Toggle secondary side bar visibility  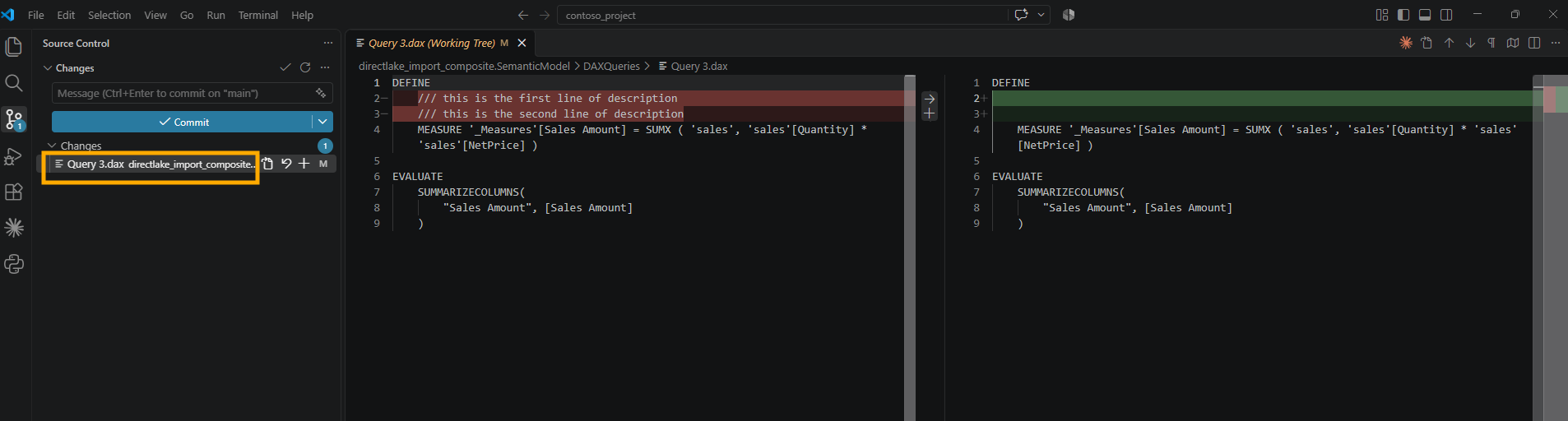(x=1446, y=15)
